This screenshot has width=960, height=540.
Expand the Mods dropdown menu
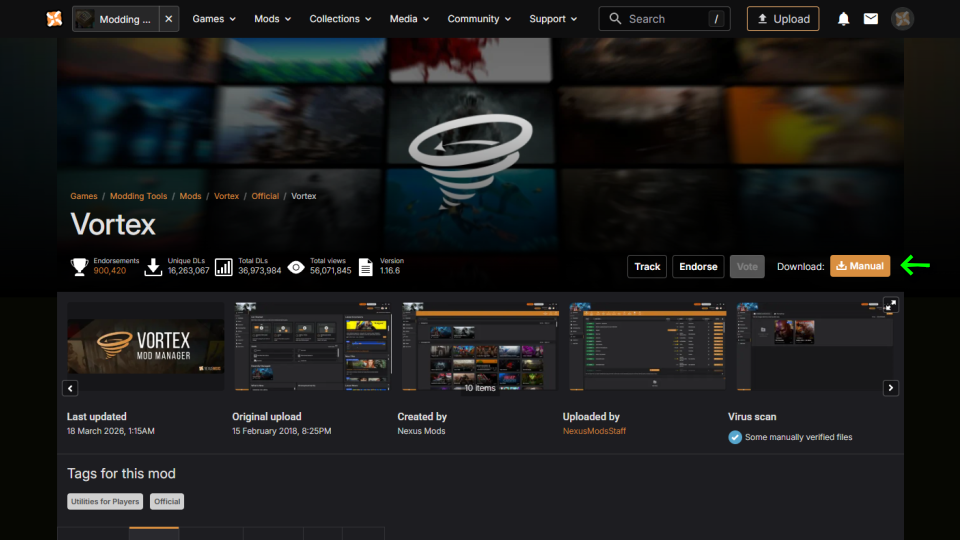(x=273, y=19)
